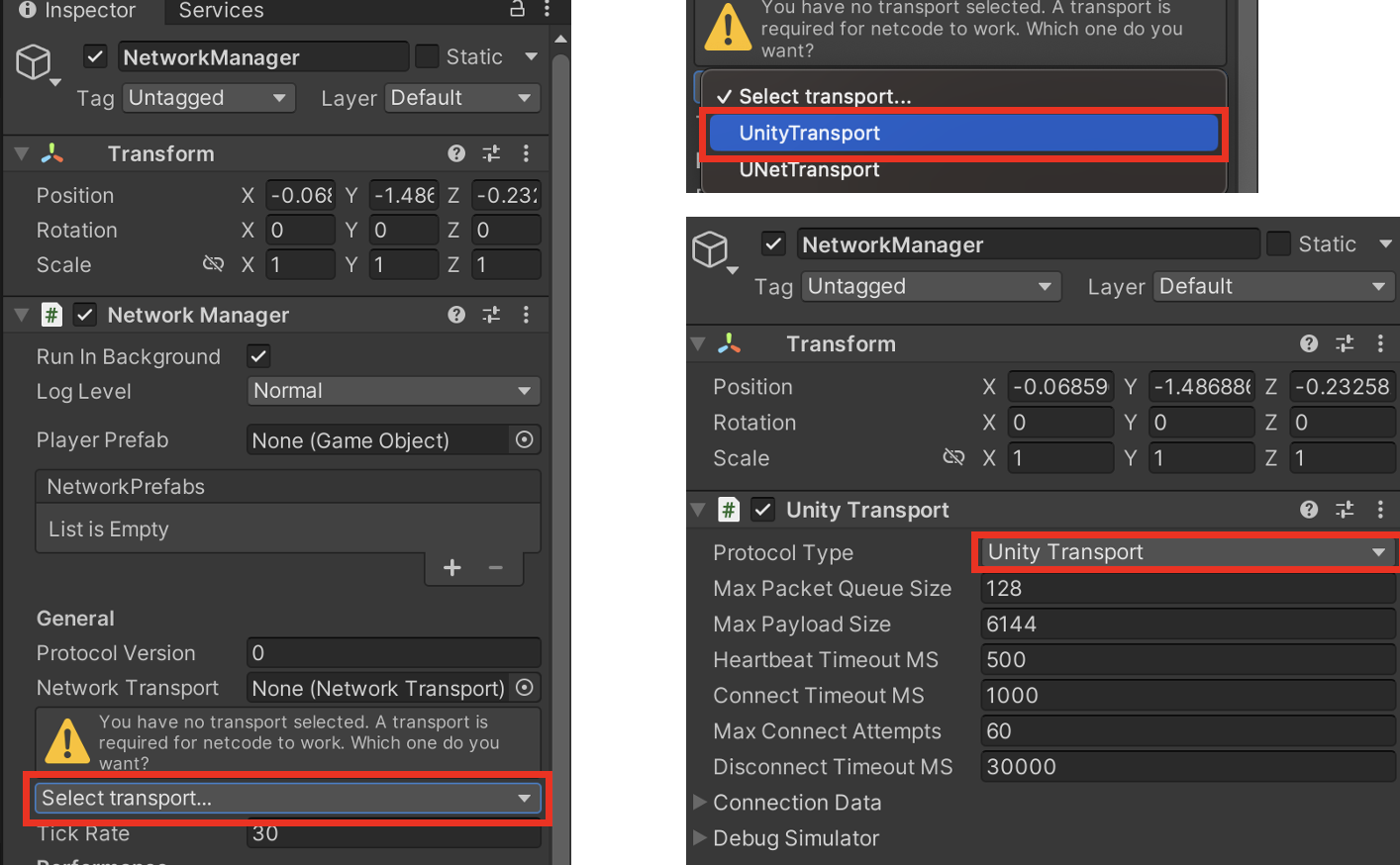
Task: Click the Tick Rate input field
Action: point(393,833)
